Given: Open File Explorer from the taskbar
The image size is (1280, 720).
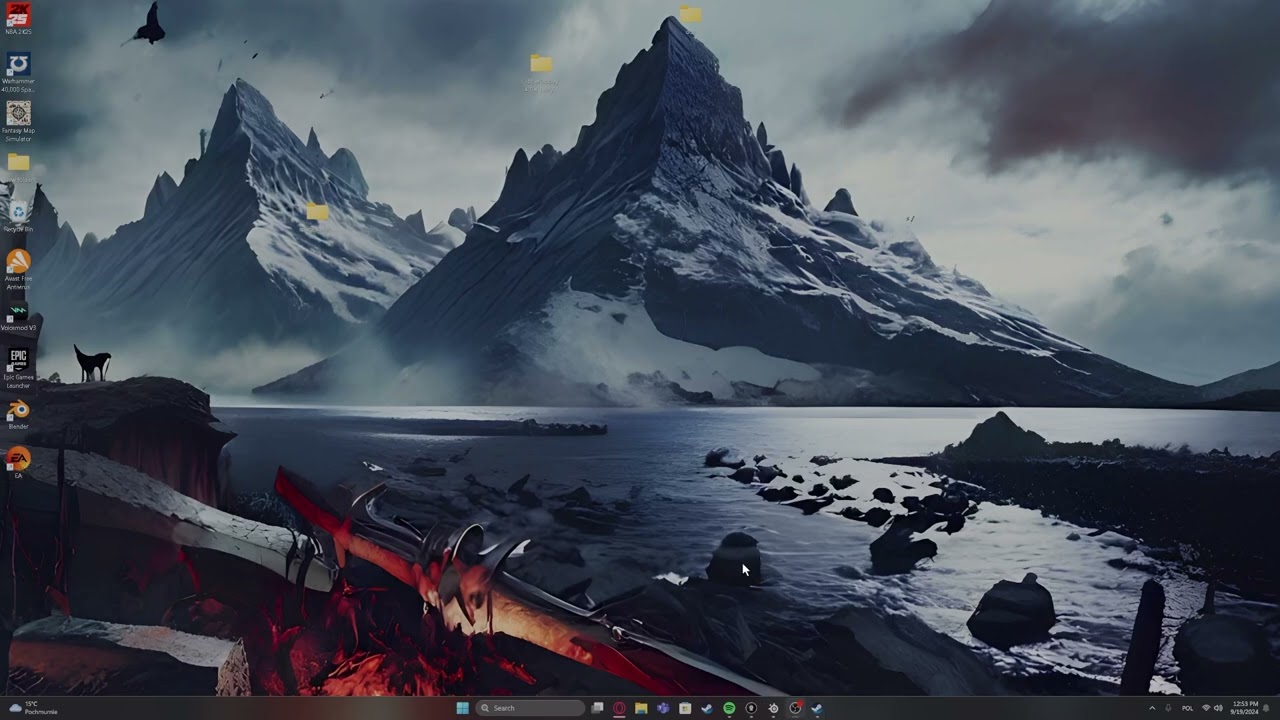Looking at the screenshot, I should (x=641, y=708).
